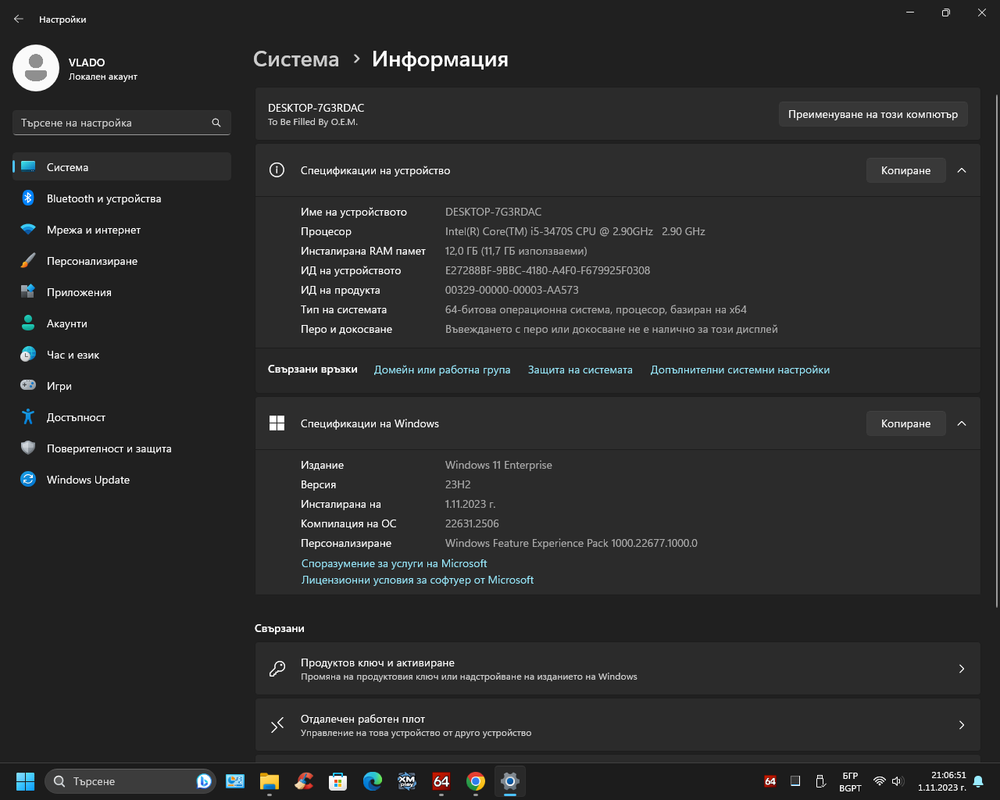The width and height of the screenshot is (1000, 800).
Task: Open Допълнителни системни настройки link
Action: coord(740,369)
